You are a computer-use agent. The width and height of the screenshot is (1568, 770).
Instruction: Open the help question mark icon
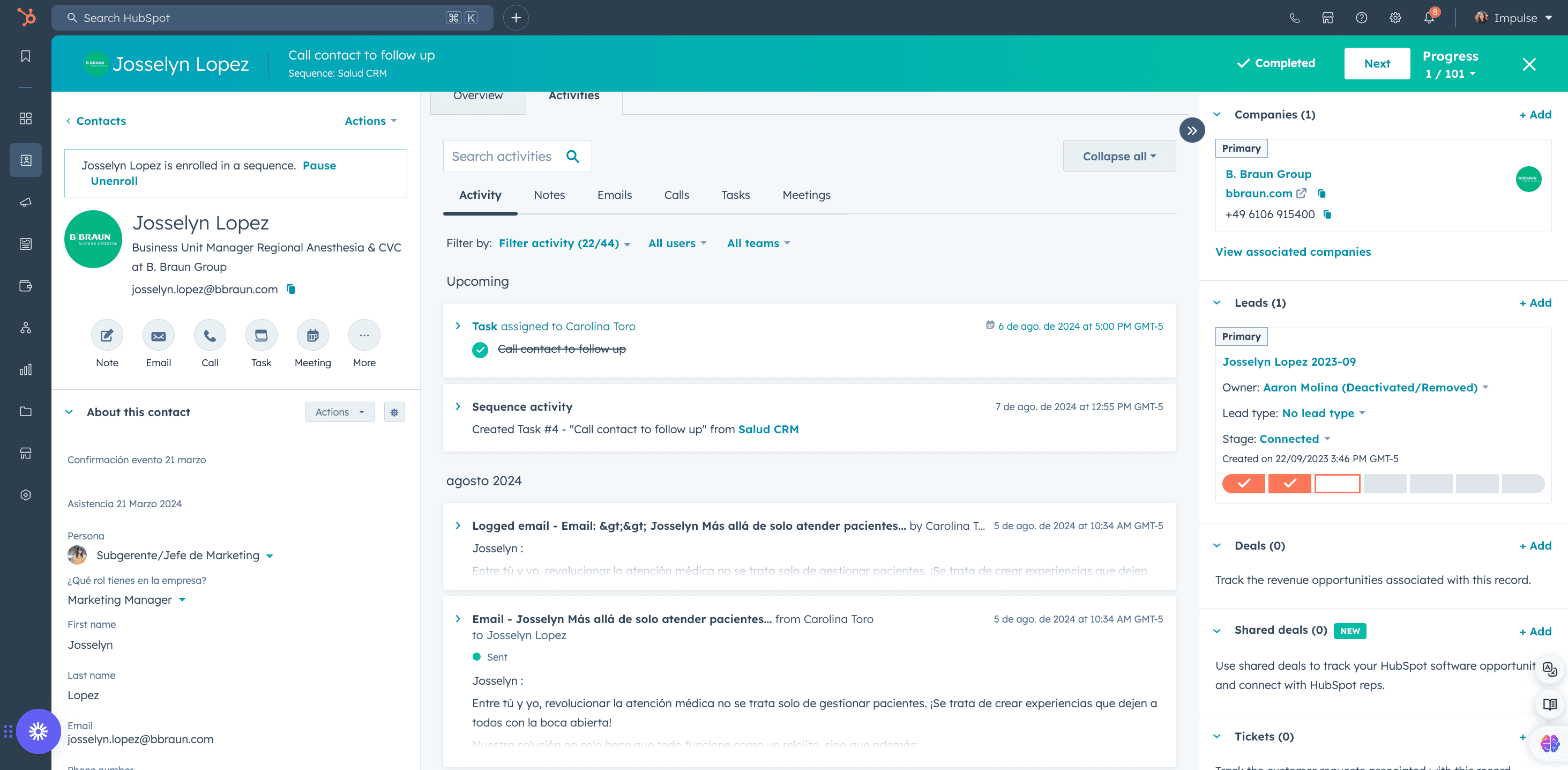(x=1362, y=18)
